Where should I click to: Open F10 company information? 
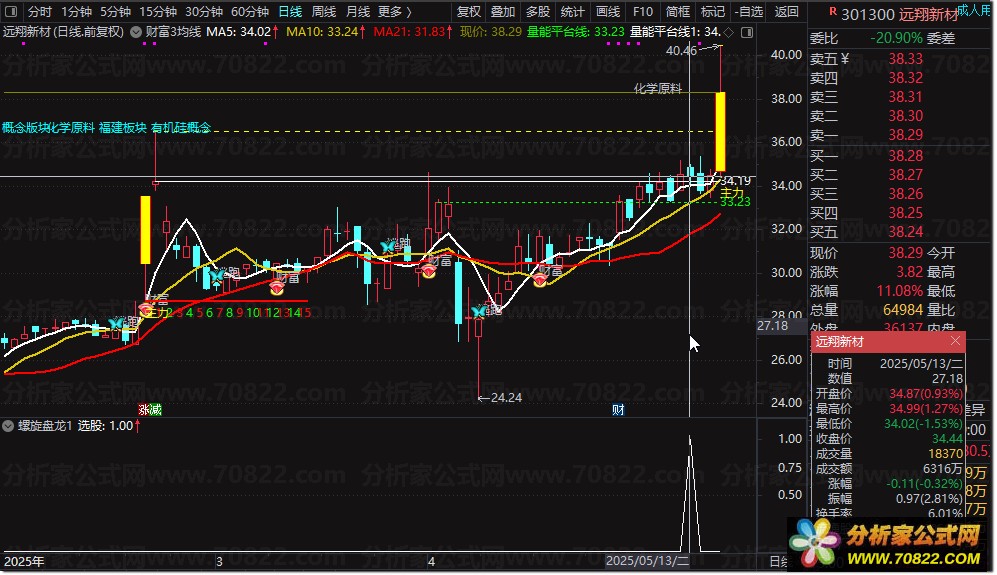pyautogui.click(x=643, y=11)
